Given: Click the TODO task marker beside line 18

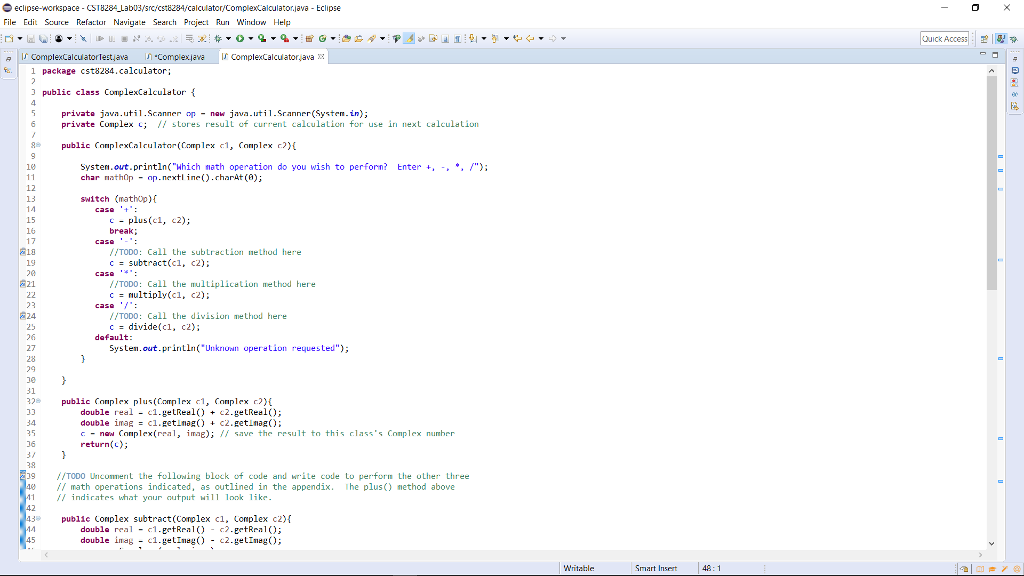Looking at the screenshot, I should pos(21,251).
